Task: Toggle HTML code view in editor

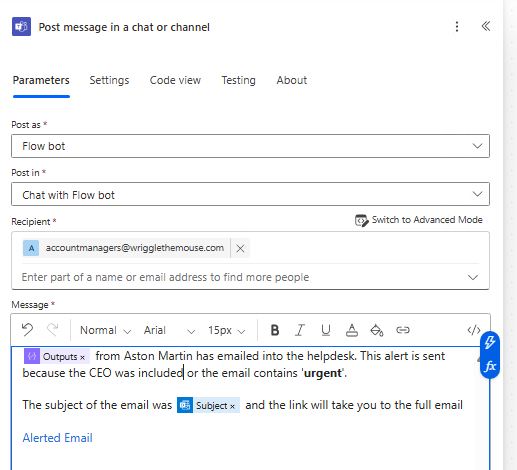Action: (474, 330)
